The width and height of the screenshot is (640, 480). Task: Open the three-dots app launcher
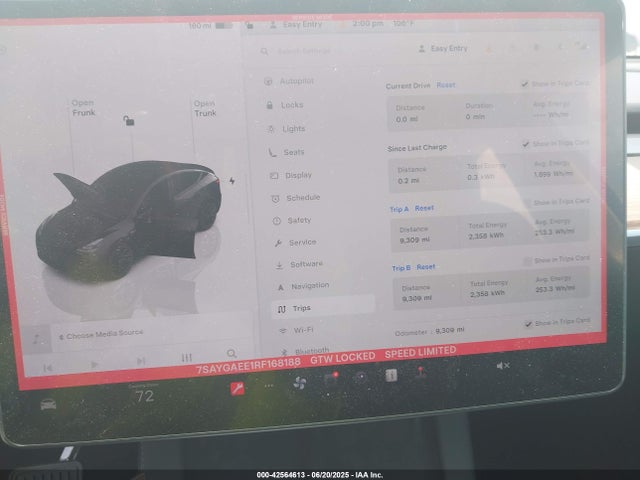[x=269, y=385]
